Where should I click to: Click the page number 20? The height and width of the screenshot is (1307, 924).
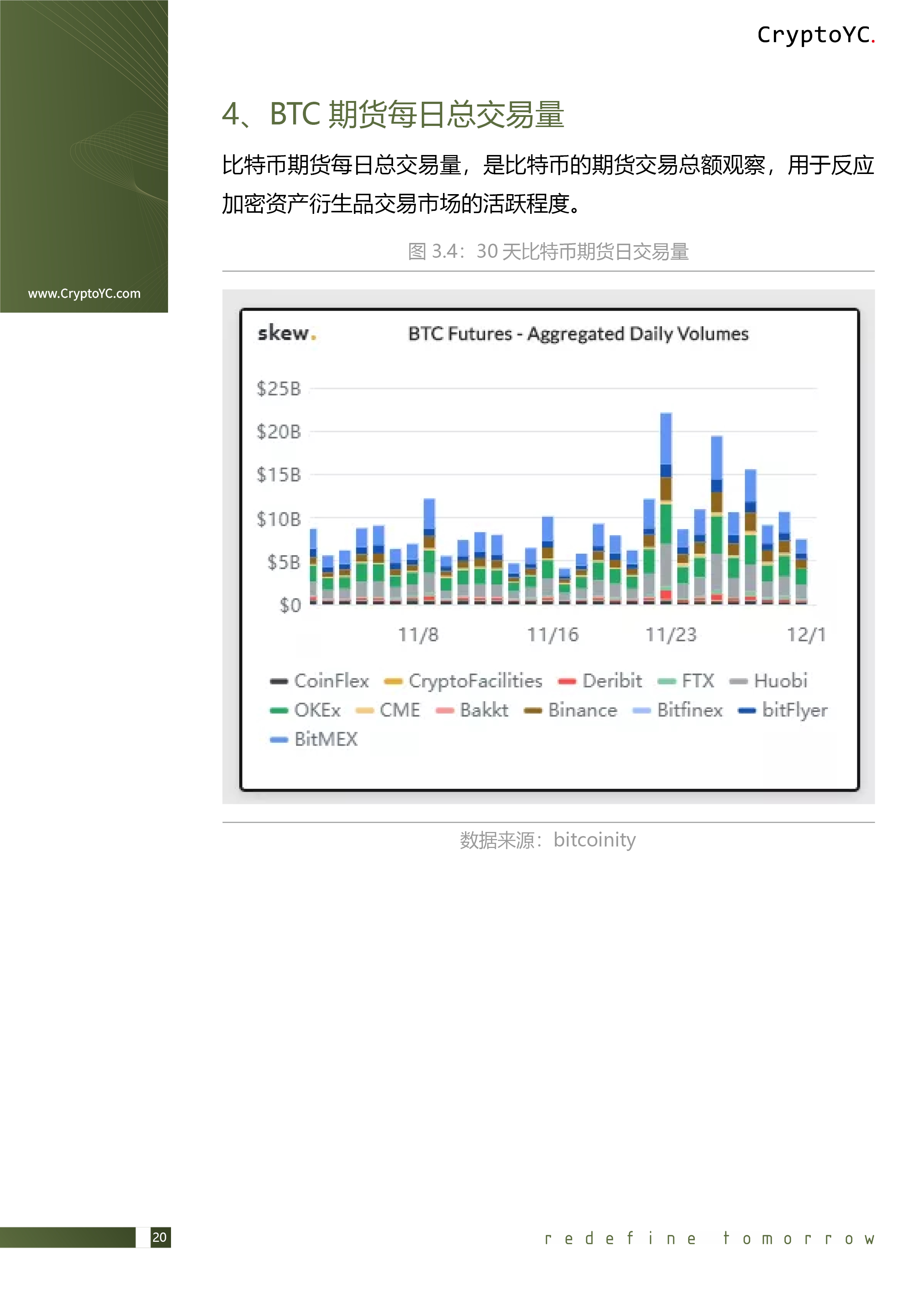pyautogui.click(x=159, y=1237)
